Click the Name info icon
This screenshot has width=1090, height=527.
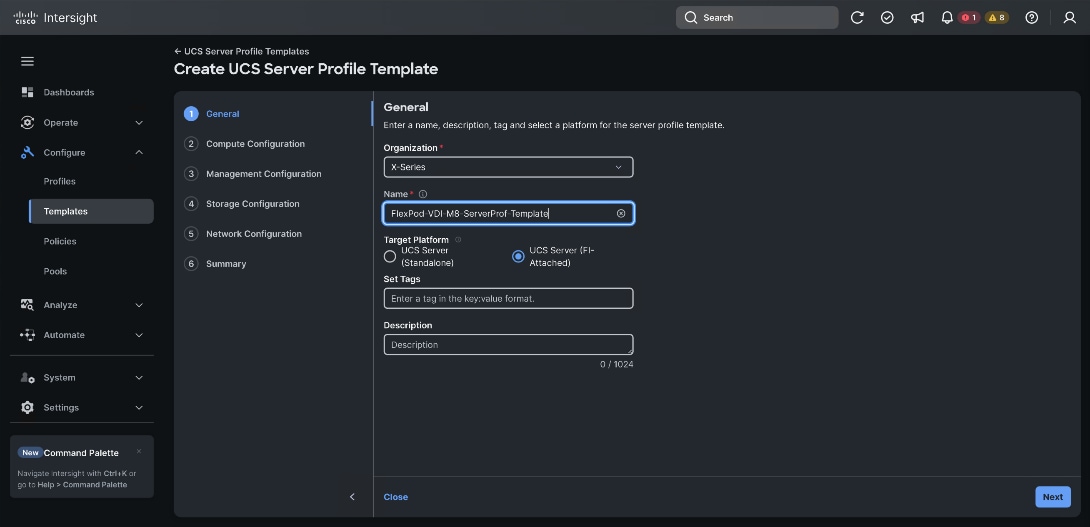pyautogui.click(x=423, y=194)
